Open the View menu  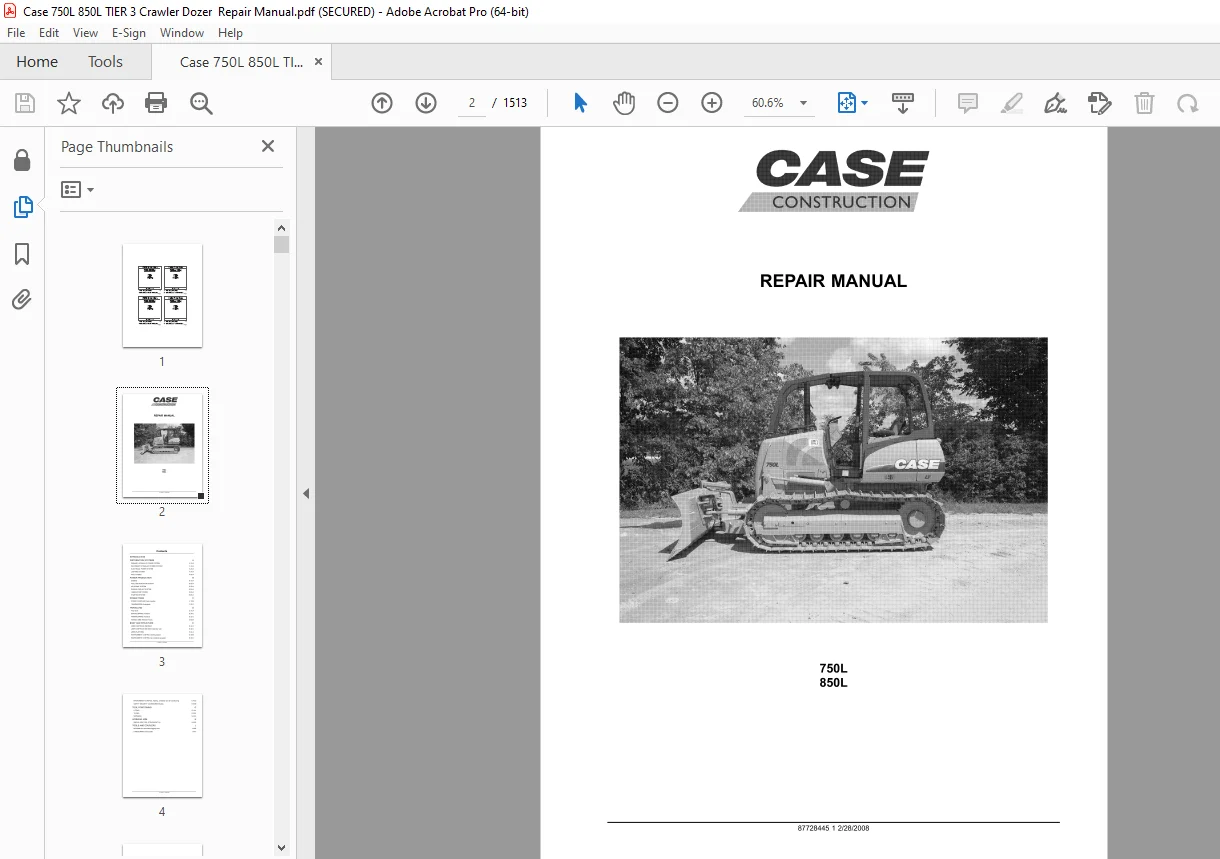85,33
